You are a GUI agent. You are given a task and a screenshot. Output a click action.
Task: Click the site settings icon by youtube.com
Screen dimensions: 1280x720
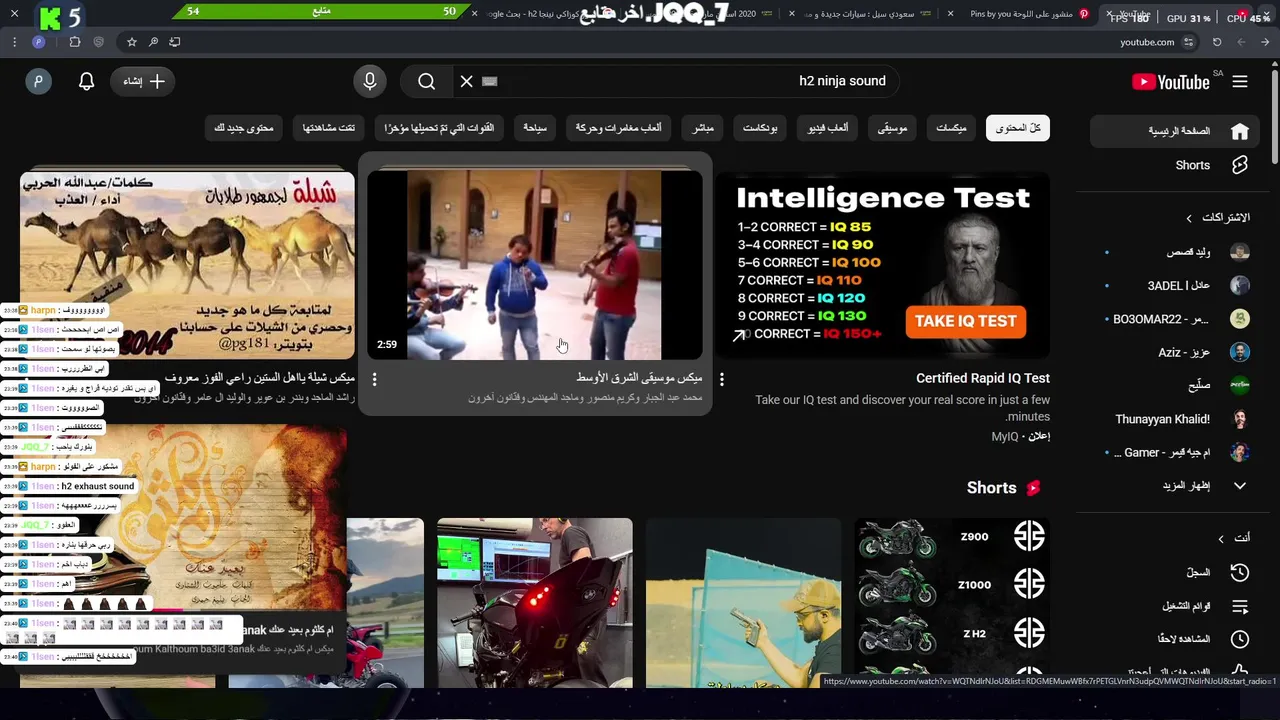(x=1188, y=42)
